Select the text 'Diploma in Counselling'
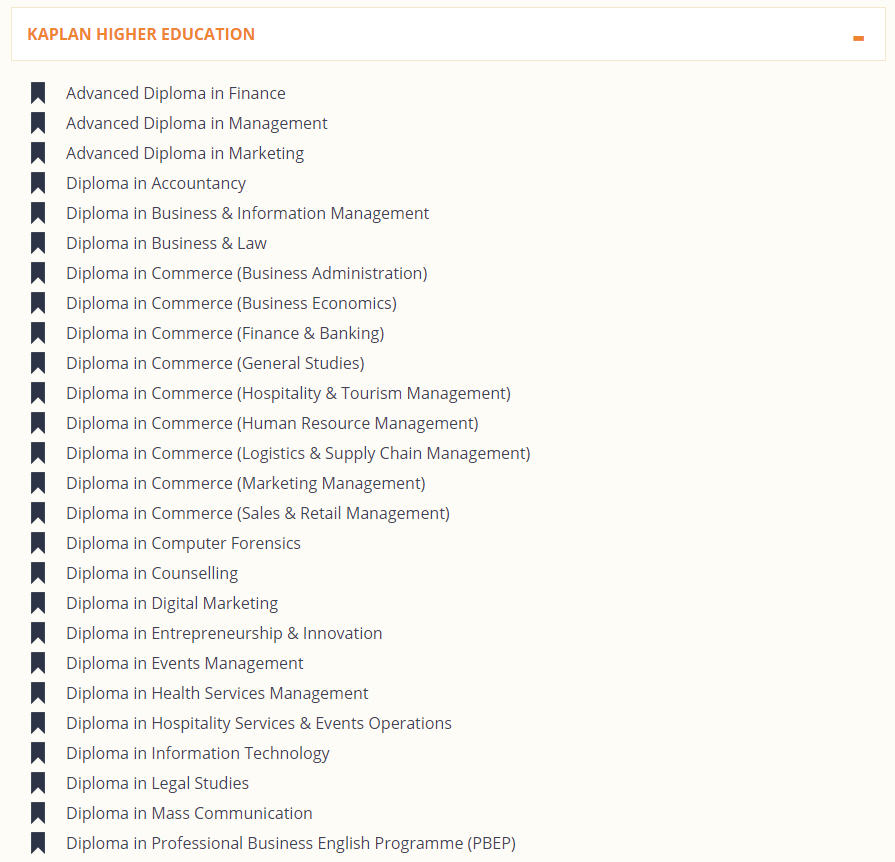Image resolution: width=895 pixels, height=862 pixels. 152,573
